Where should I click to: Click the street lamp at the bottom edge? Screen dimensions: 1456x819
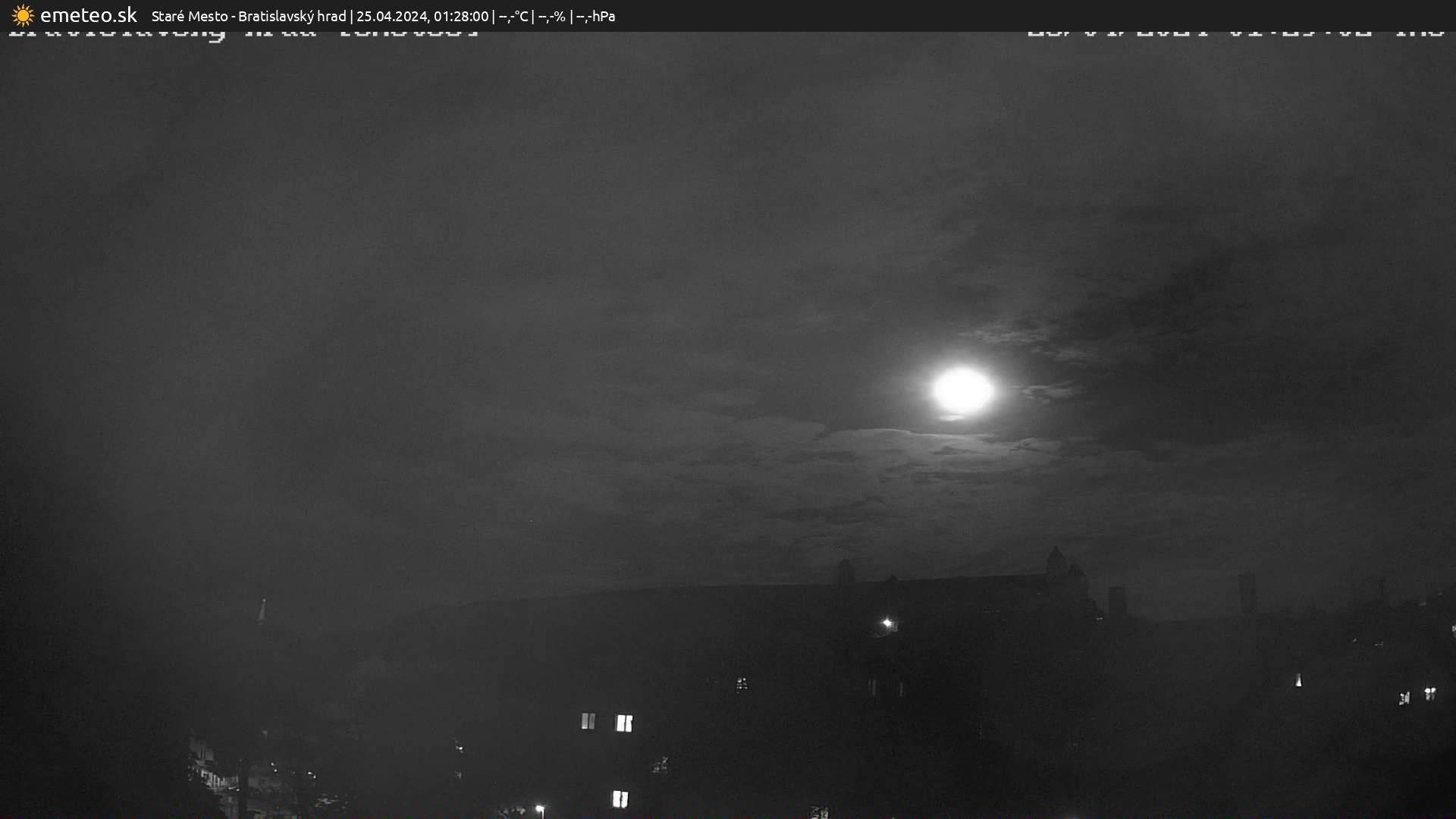click(x=539, y=809)
